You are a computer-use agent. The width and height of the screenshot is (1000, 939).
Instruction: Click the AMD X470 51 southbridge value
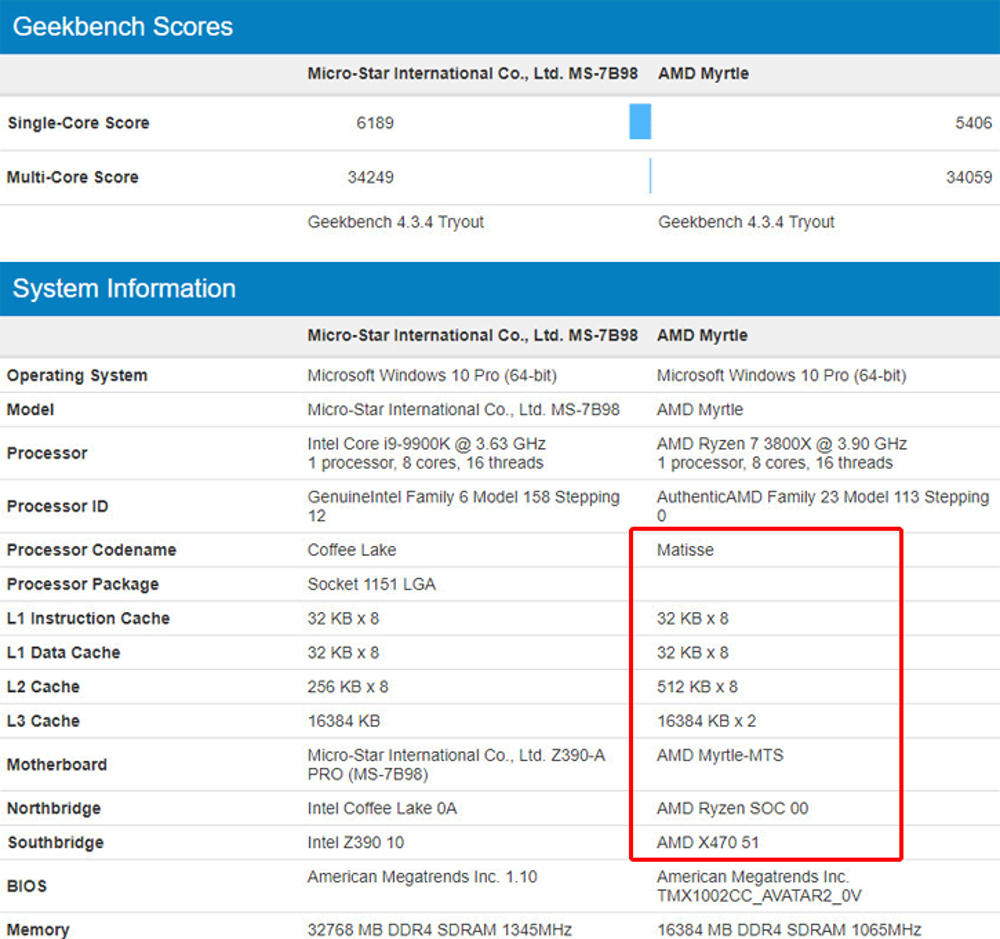(708, 842)
